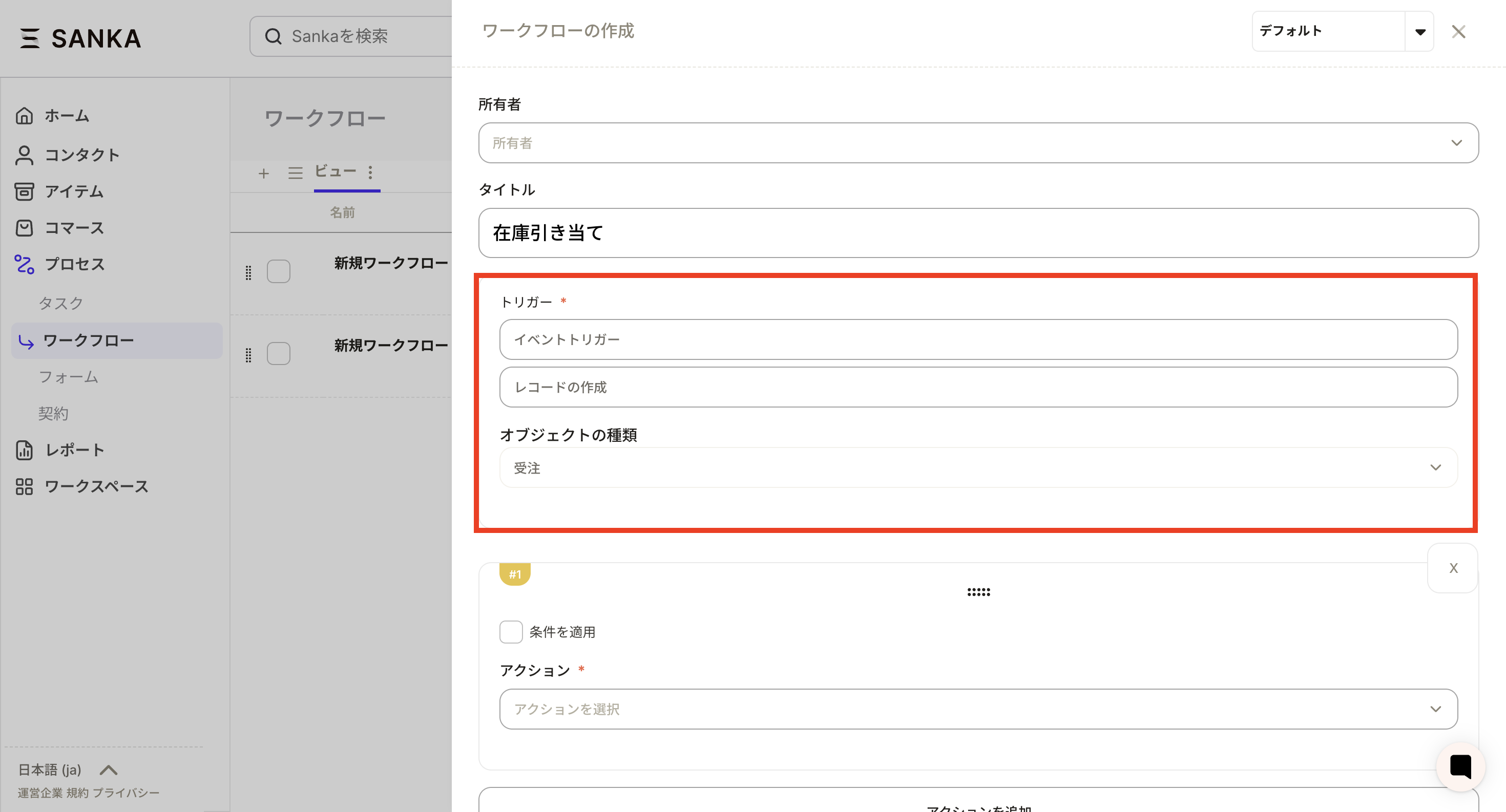Expand the 所有者 owner dropdown
The image size is (1506, 812).
(x=978, y=143)
